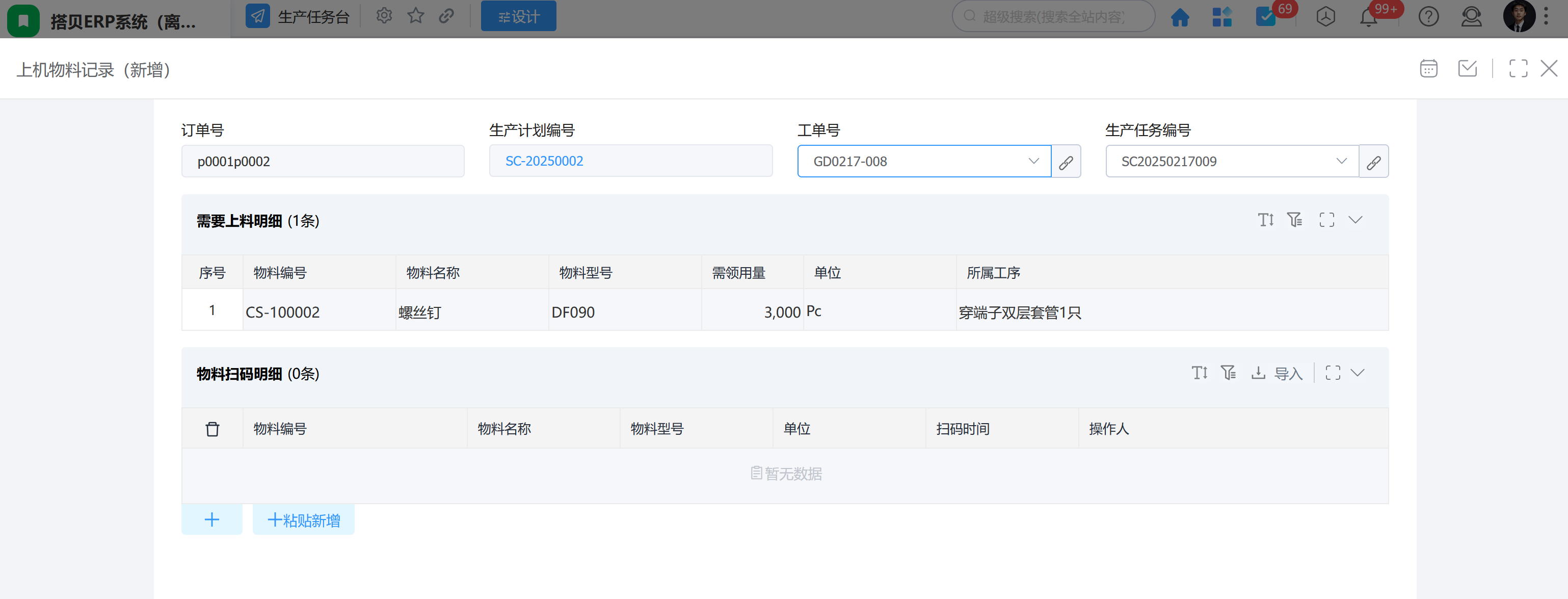The width and height of the screenshot is (1568, 599).
Task: Click the 订单号 input field
Action: (x=323, y=161)
